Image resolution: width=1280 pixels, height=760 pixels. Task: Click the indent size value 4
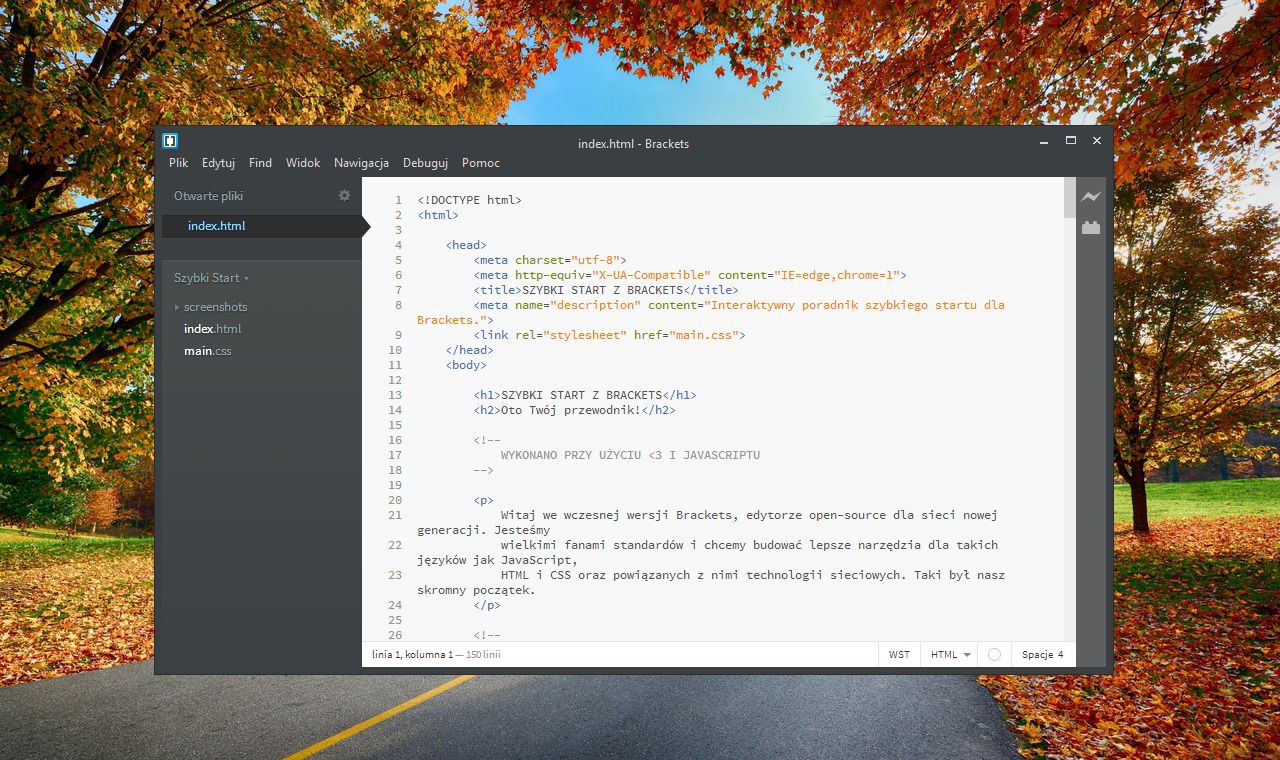1060,655
